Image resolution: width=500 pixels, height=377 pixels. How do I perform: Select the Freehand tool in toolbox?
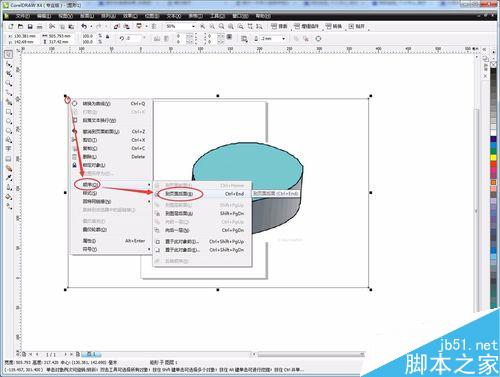point(9,93)
